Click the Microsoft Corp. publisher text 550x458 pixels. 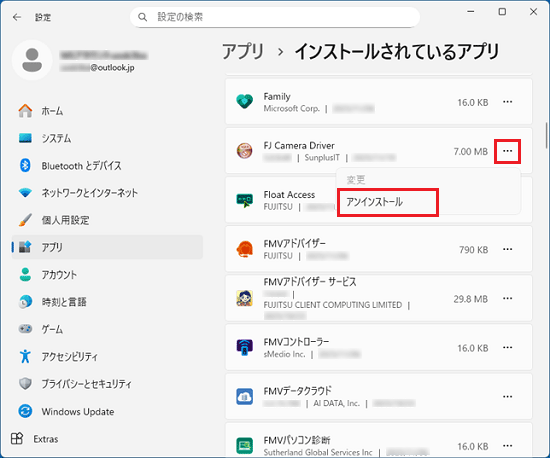click(291, 108)
